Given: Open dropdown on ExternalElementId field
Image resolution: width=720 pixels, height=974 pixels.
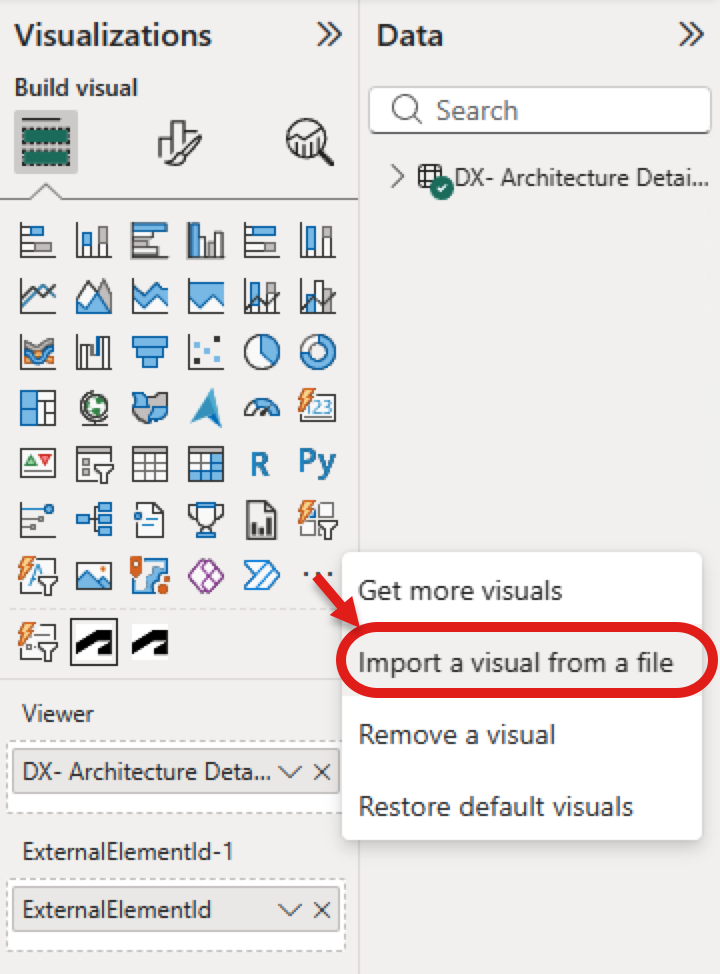Looking at the screenshot, I should click(290, 910).
